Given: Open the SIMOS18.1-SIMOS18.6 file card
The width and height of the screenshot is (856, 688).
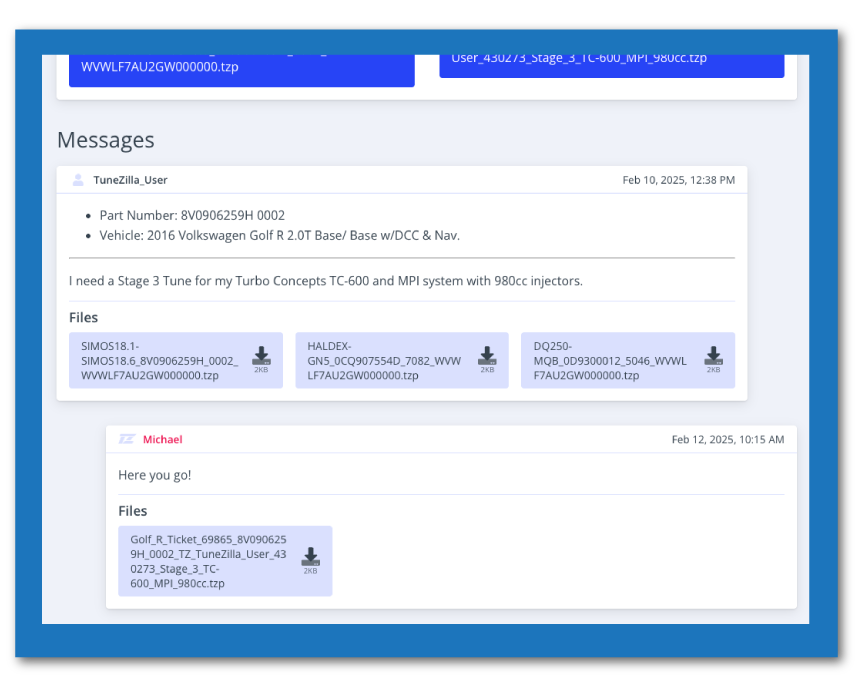Looking at the screenshot, I should click(x=176, y=360).
